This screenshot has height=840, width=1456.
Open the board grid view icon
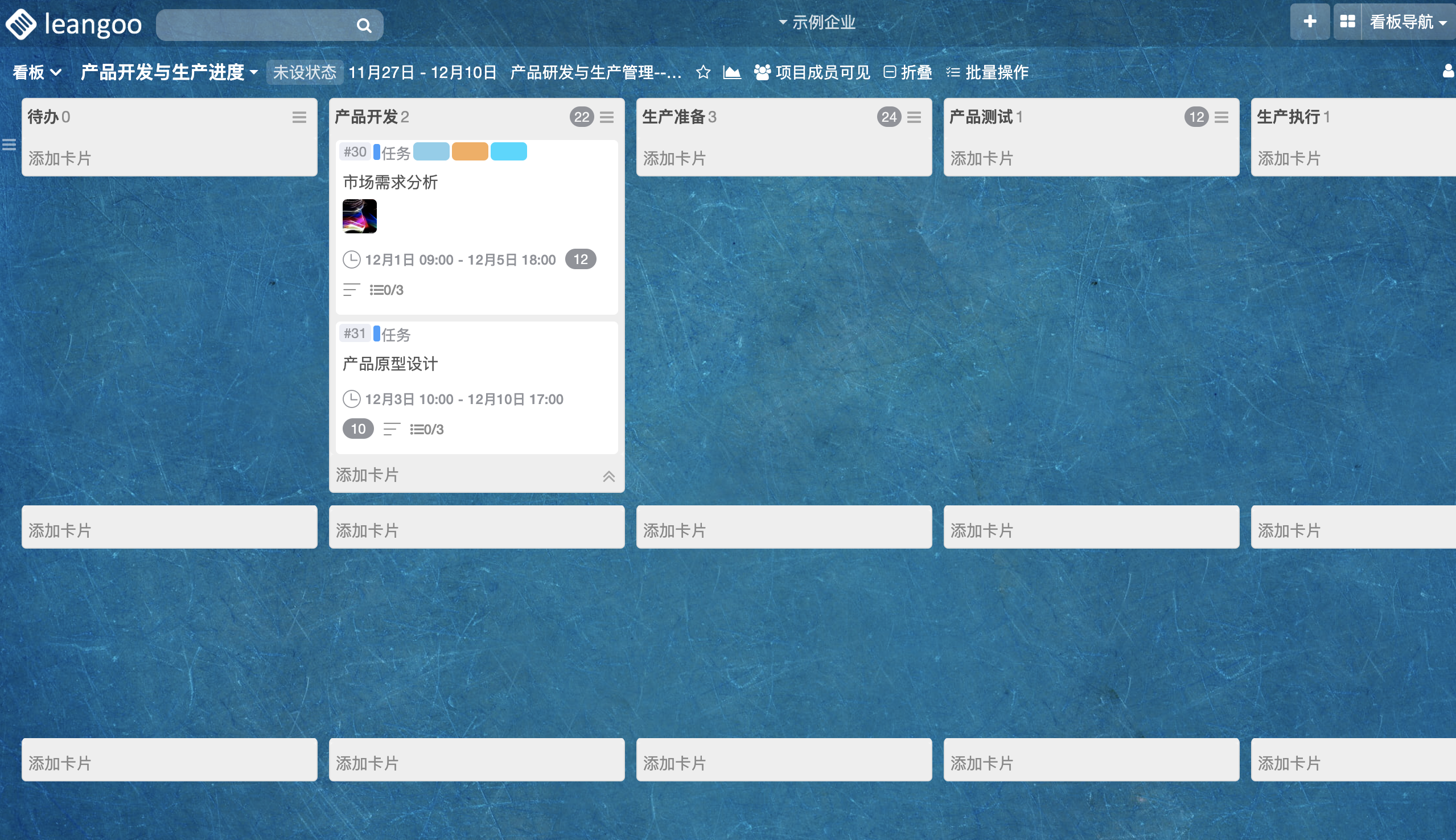1347,22
